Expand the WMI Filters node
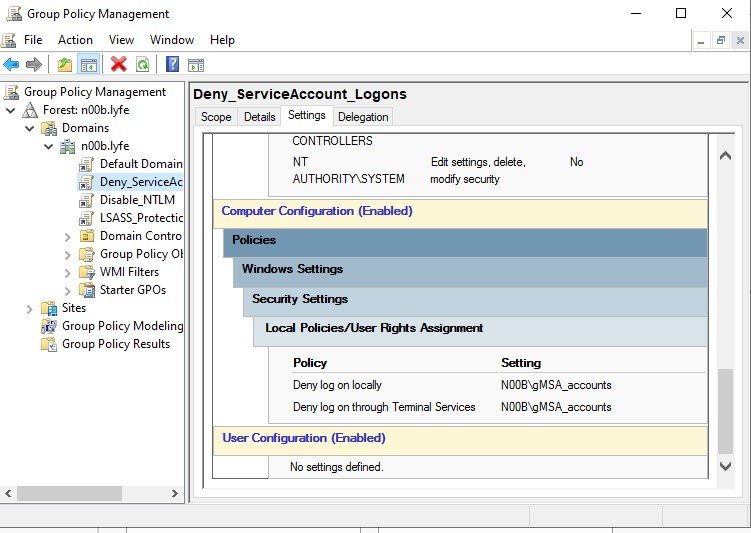 click(68, 272)
